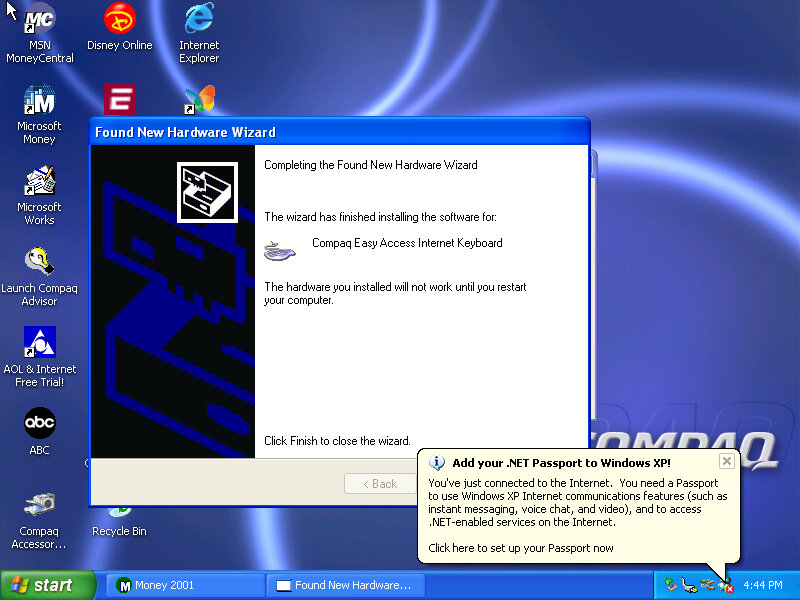Open the ABC desktop shortcut
This screenshot has width=800, height=600.
[39, 424]
